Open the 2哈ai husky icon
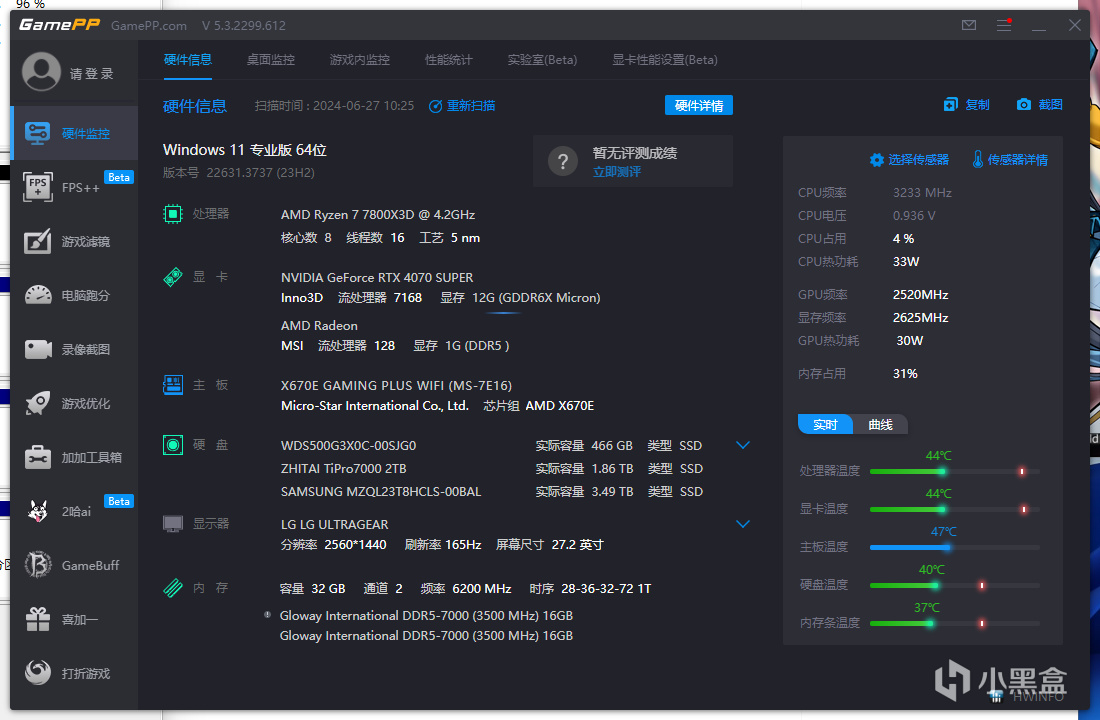Viewport: 1100px width, 720px height. (37, 511)
